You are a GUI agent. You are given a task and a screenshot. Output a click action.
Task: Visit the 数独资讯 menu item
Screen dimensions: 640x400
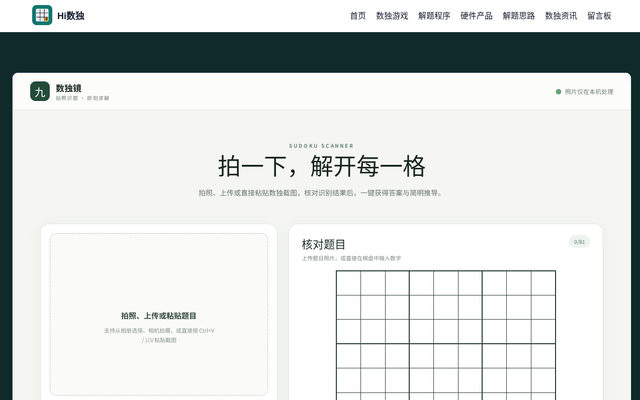(561, 16)
